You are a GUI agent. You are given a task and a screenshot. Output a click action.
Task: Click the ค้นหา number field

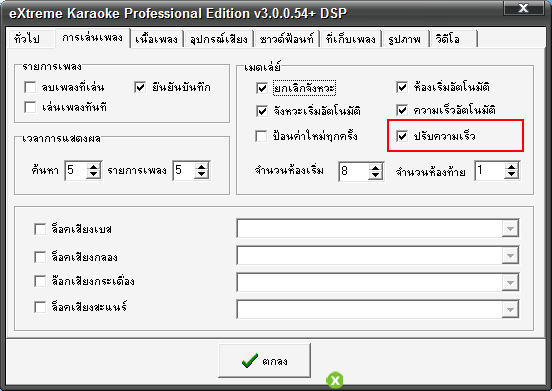coord(76,171)
